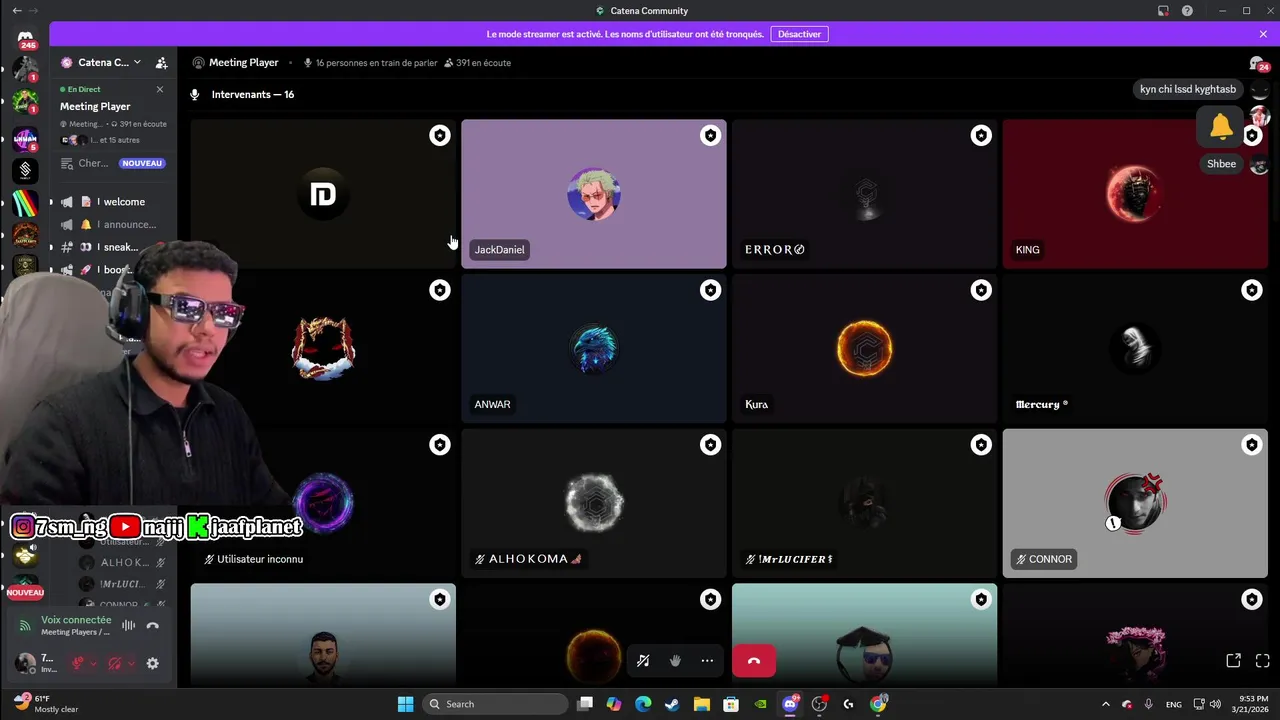The image size is (1280, 720).
Task: Select the ALHOKOMA speaker tile
Action: pyautogui.click(x=594, y=504)
